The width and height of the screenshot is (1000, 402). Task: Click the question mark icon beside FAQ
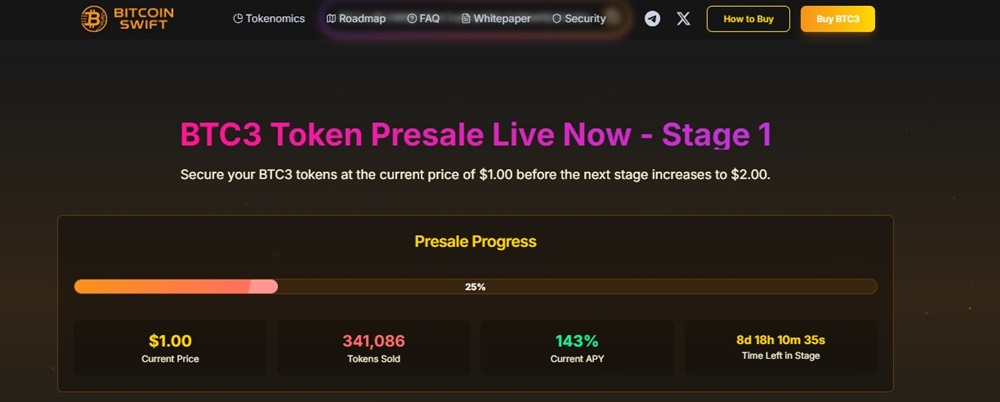point(412,19)
